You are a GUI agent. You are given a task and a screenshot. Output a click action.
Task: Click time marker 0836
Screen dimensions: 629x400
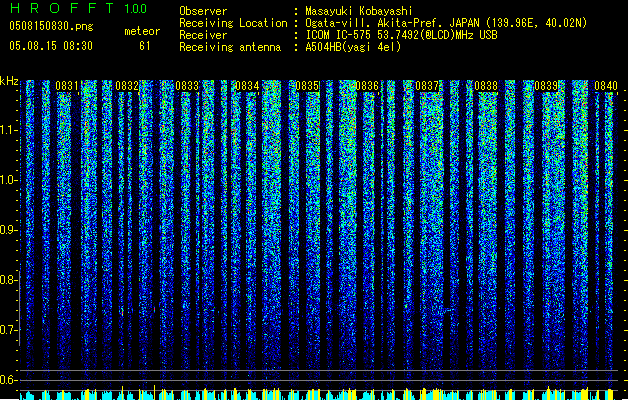367,86
